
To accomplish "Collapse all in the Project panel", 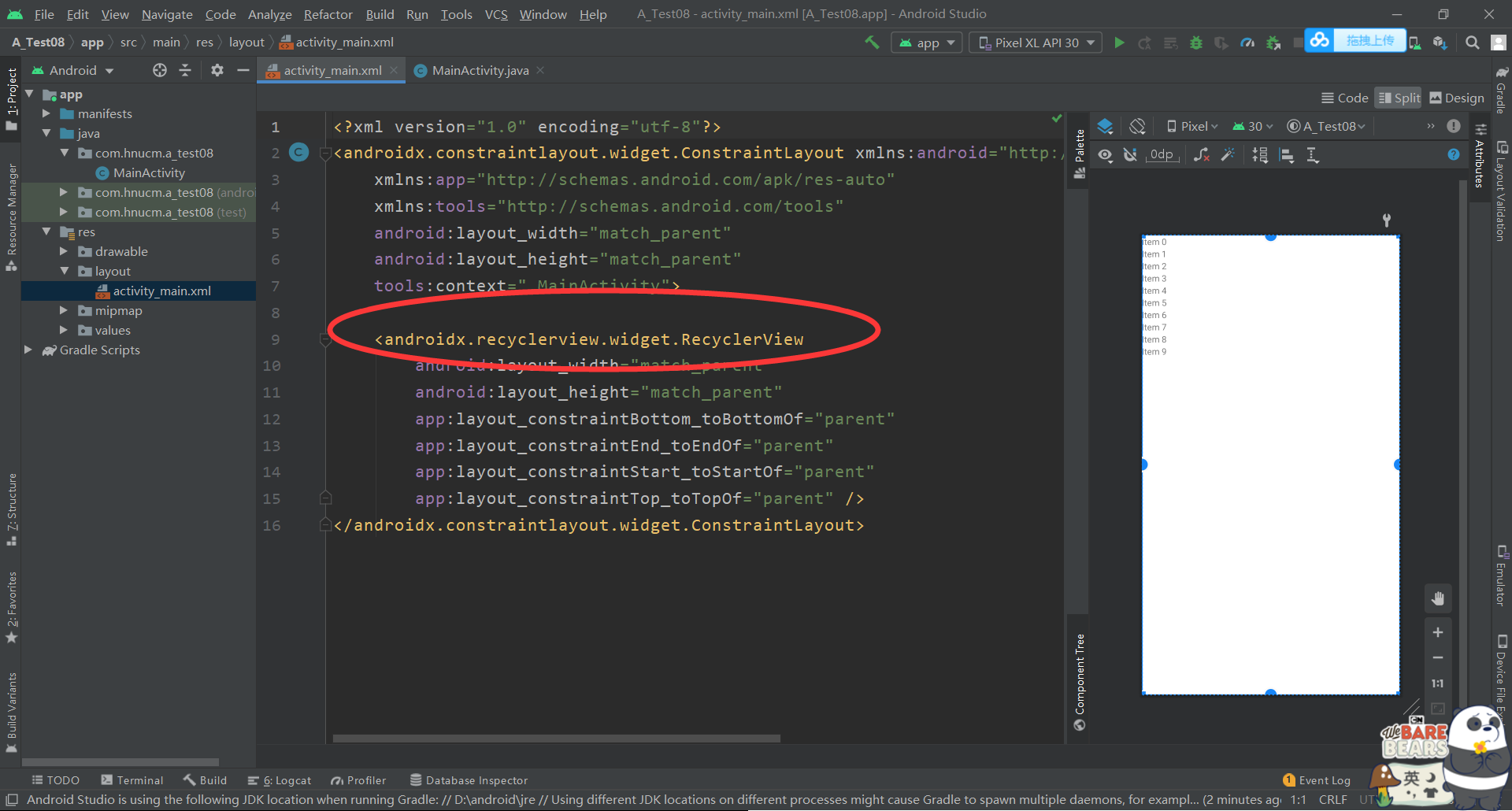I will 185,70.
